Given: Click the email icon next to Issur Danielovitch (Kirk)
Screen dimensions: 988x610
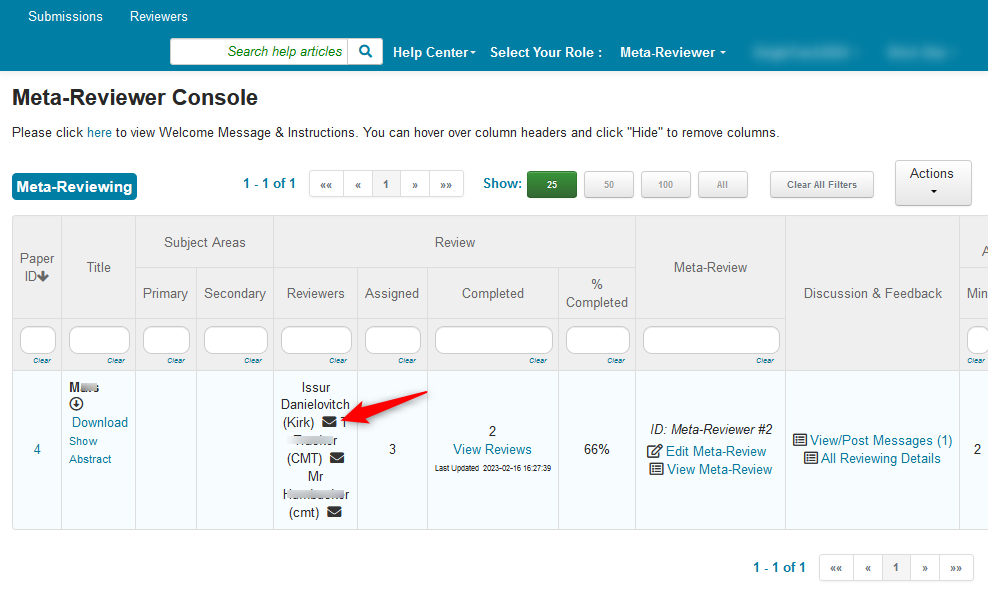Looking at the screenshot, I should point(329,422).
